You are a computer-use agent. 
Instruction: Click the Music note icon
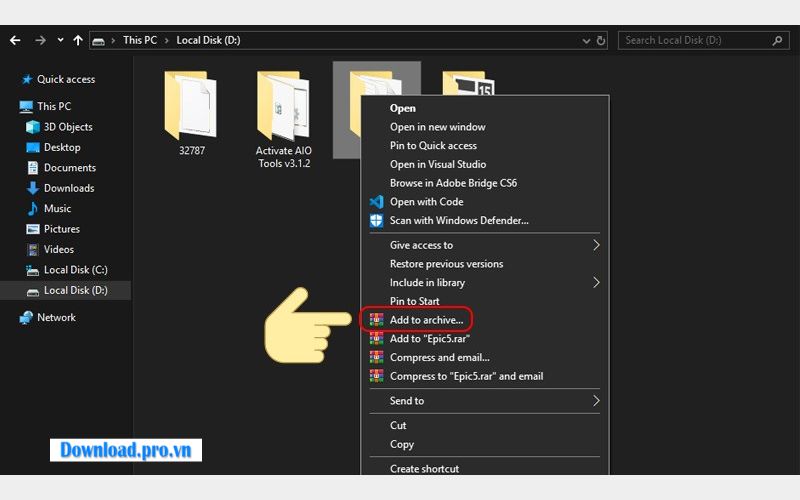pyautogui.click(x=33, y=208)
